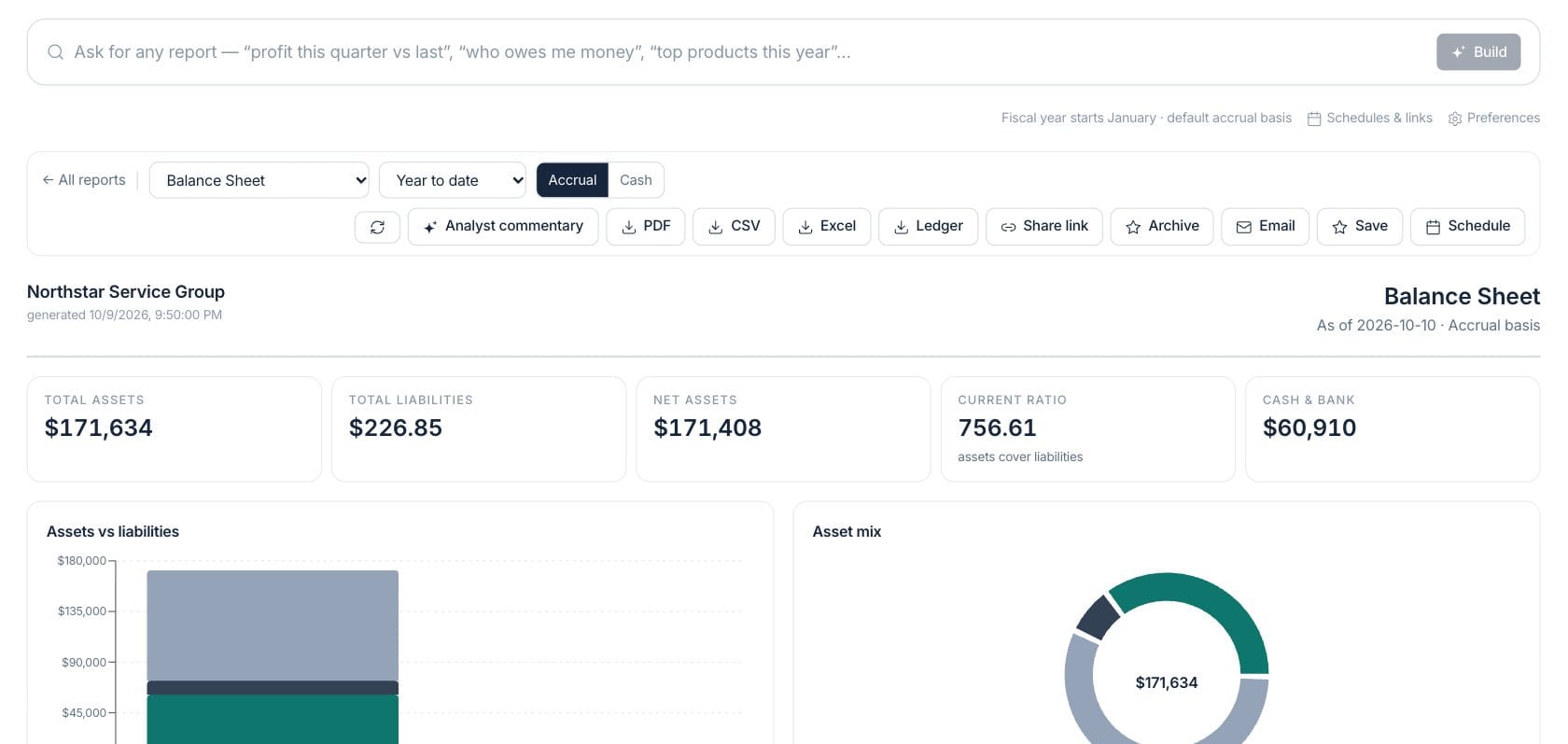Click the 'Assets vs liabilities' chart title
Viewport: 1568px width, 744px height.
pyautogui.click(x=113, y=532)
